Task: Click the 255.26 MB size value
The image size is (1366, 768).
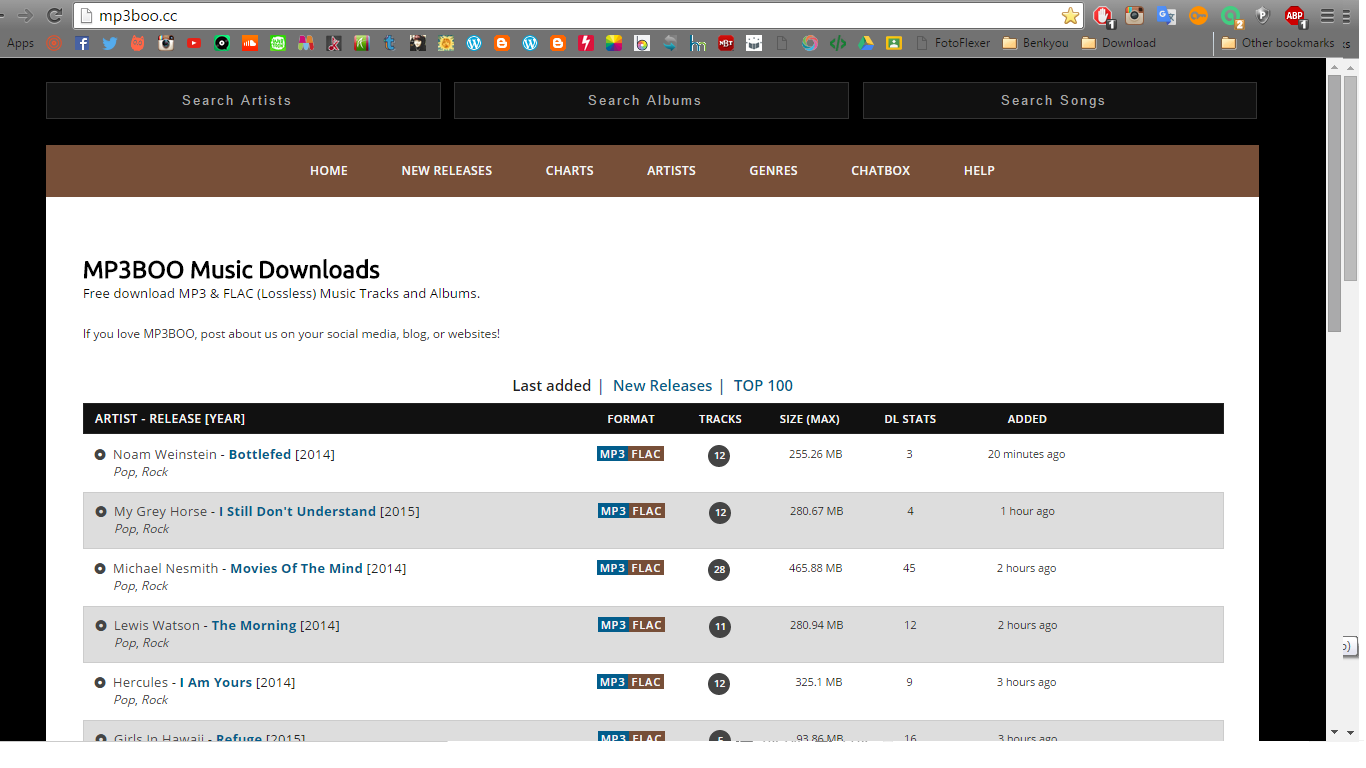Action: click(816, 454)
